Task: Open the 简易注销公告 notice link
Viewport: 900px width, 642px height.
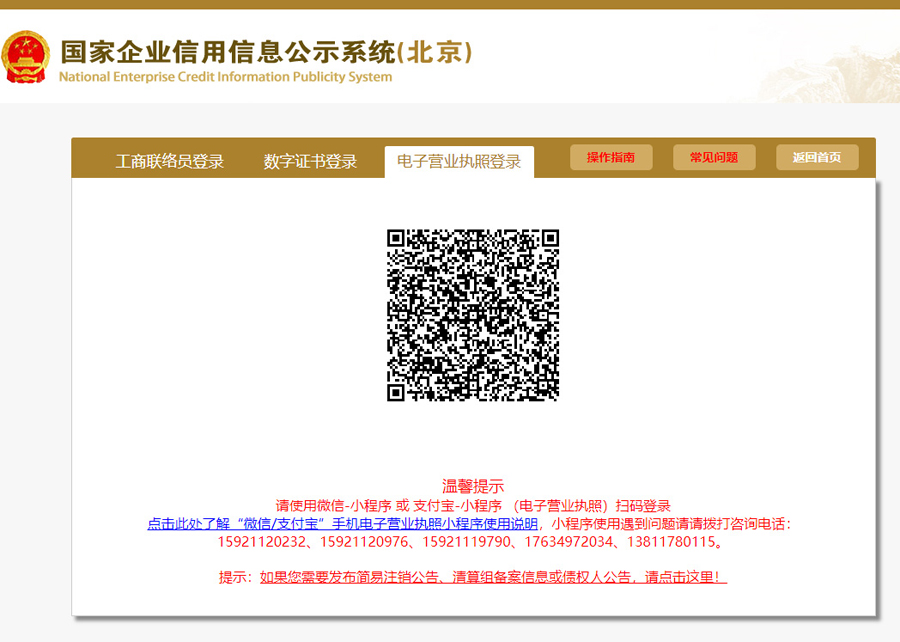Action: 493,577
